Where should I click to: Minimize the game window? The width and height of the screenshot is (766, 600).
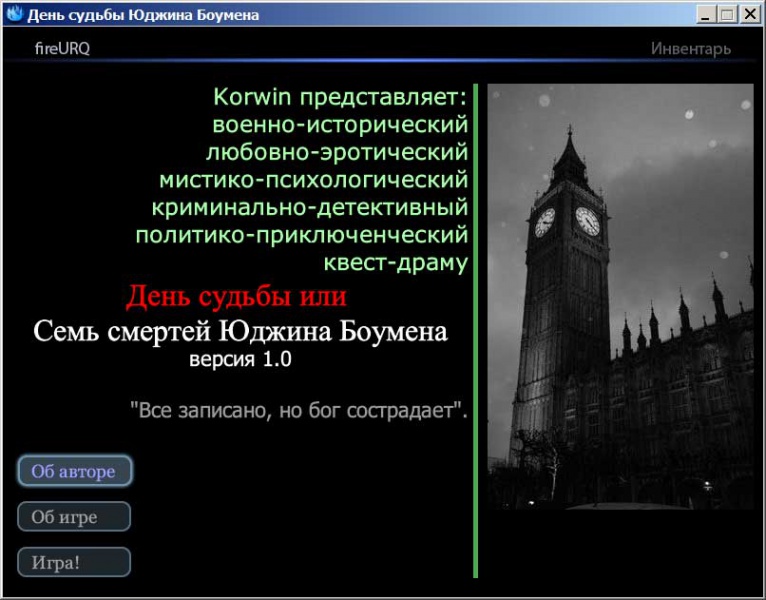click(707, 15)
